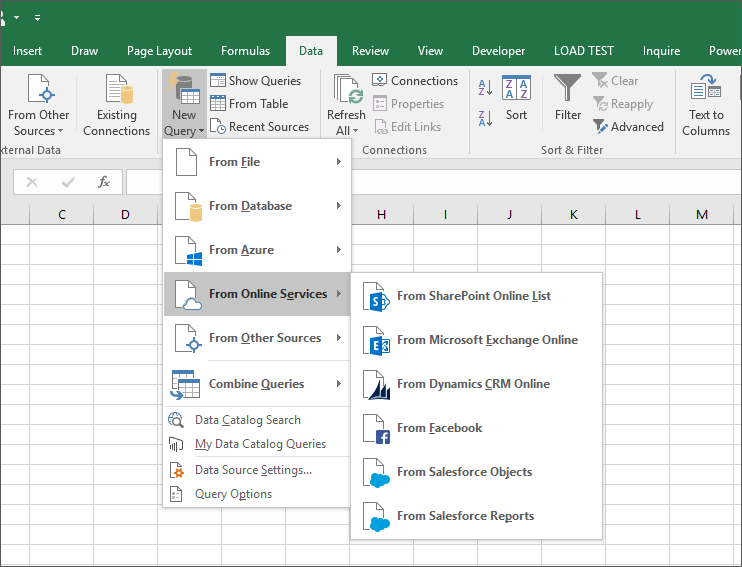Image resolution: width=742 pixels, height=567 pixels.
Task: Click Existing Connections button
Action: [x=116, y=105]
